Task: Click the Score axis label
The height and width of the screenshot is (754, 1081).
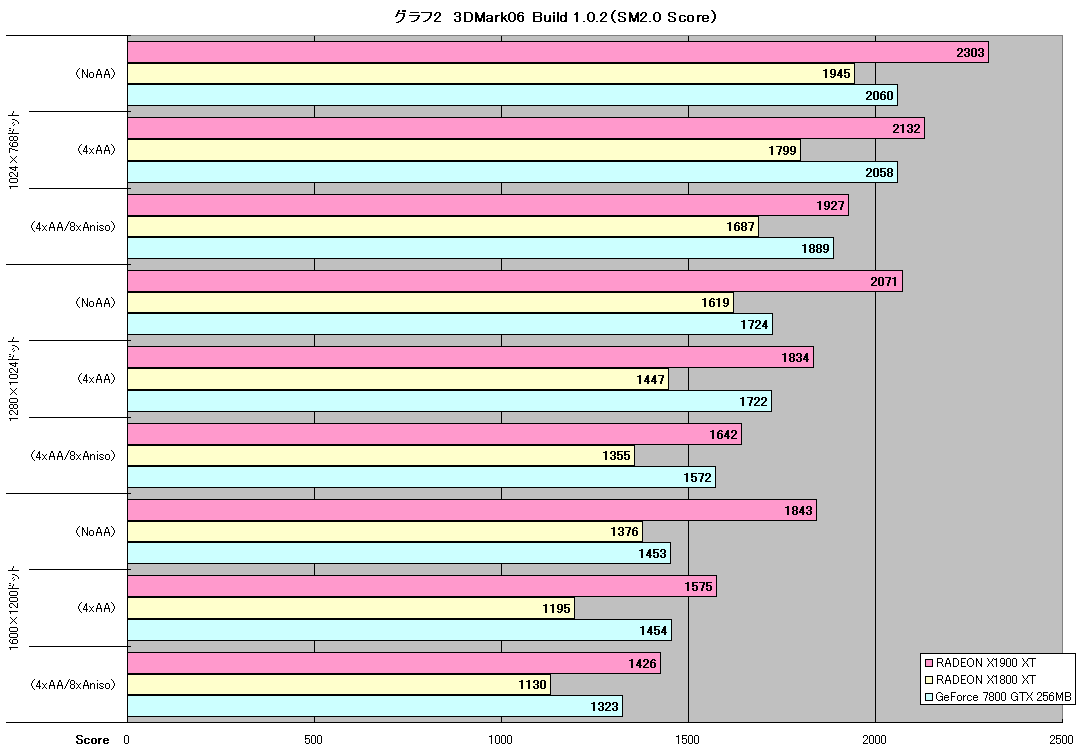Action: point(92,740)
